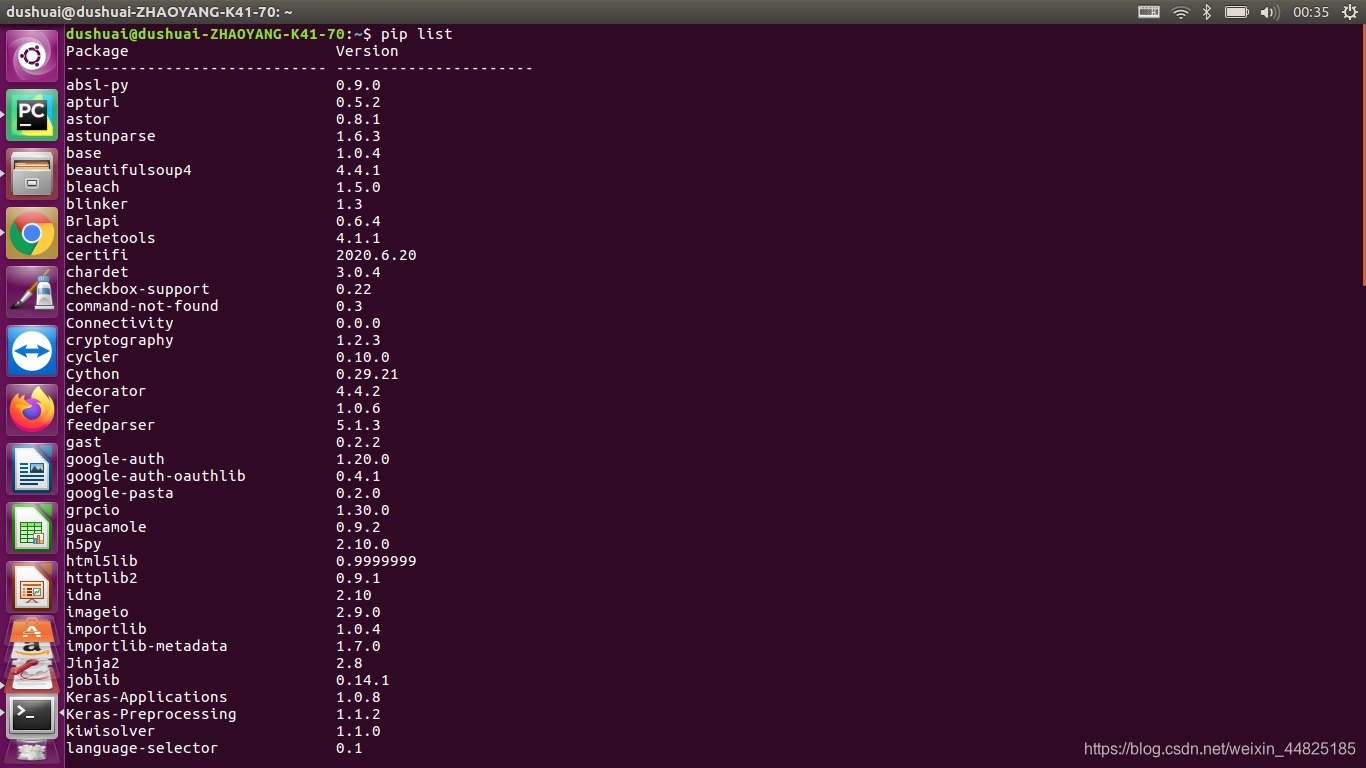This screenshot has height=768, width=1366.
Task: Open Ubuntu Software Center dock icon
Action: [x=32, y=629]
